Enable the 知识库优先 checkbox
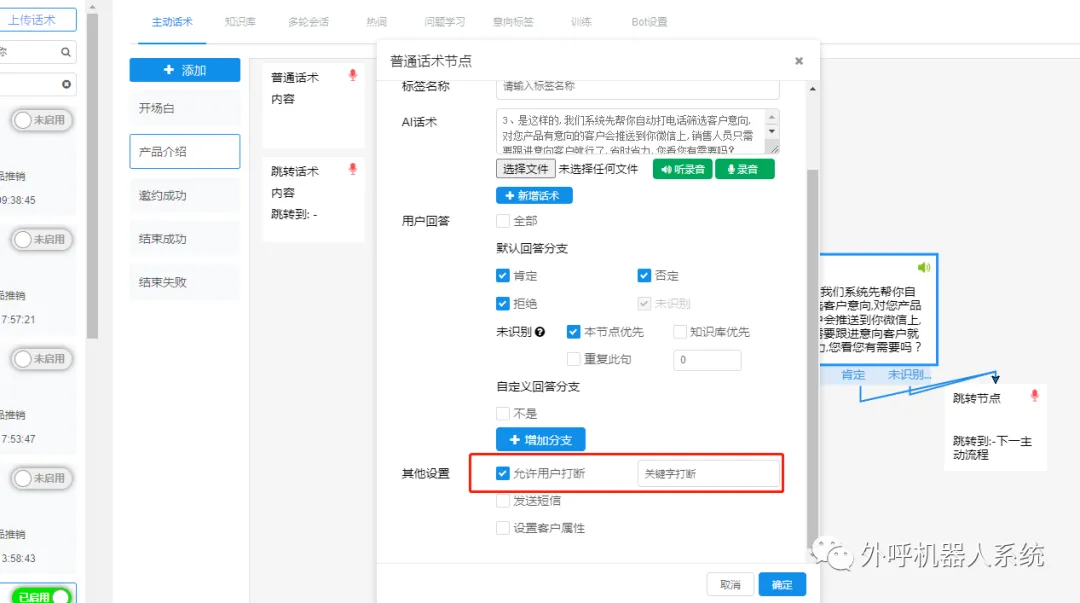 (x=680, y=332)
